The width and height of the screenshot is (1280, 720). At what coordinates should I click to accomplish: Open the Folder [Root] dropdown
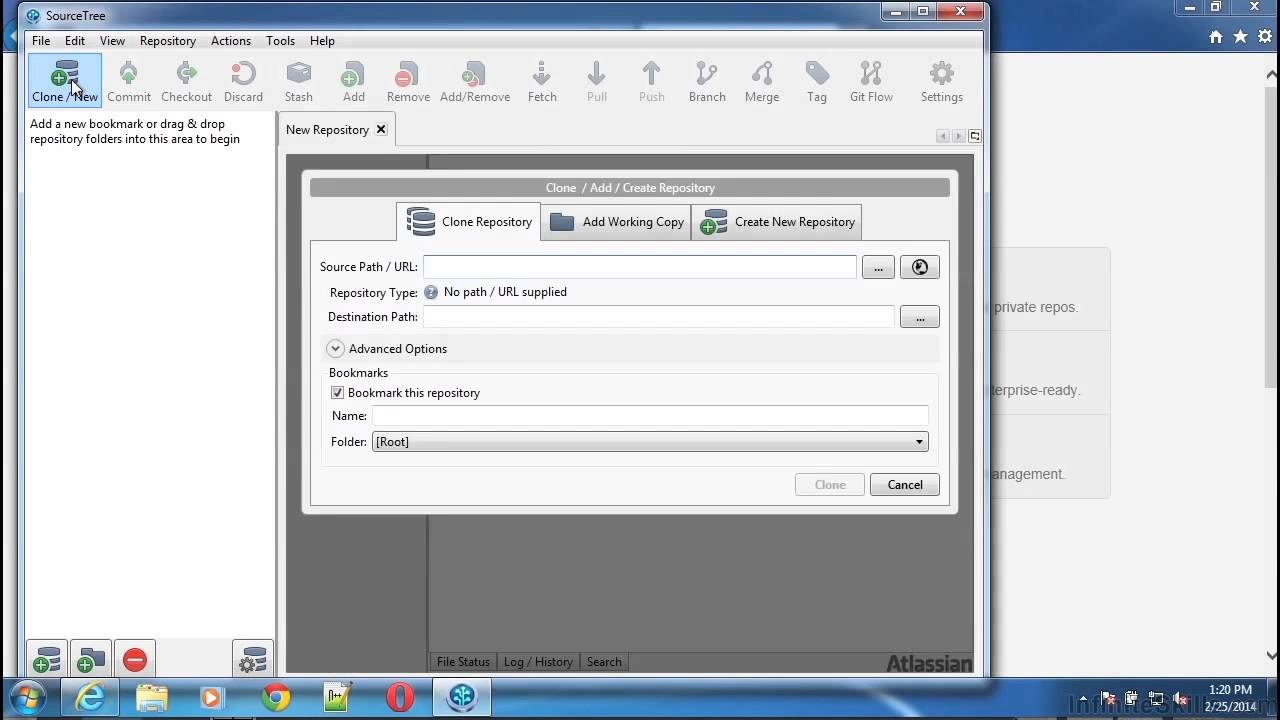point(650,442)
